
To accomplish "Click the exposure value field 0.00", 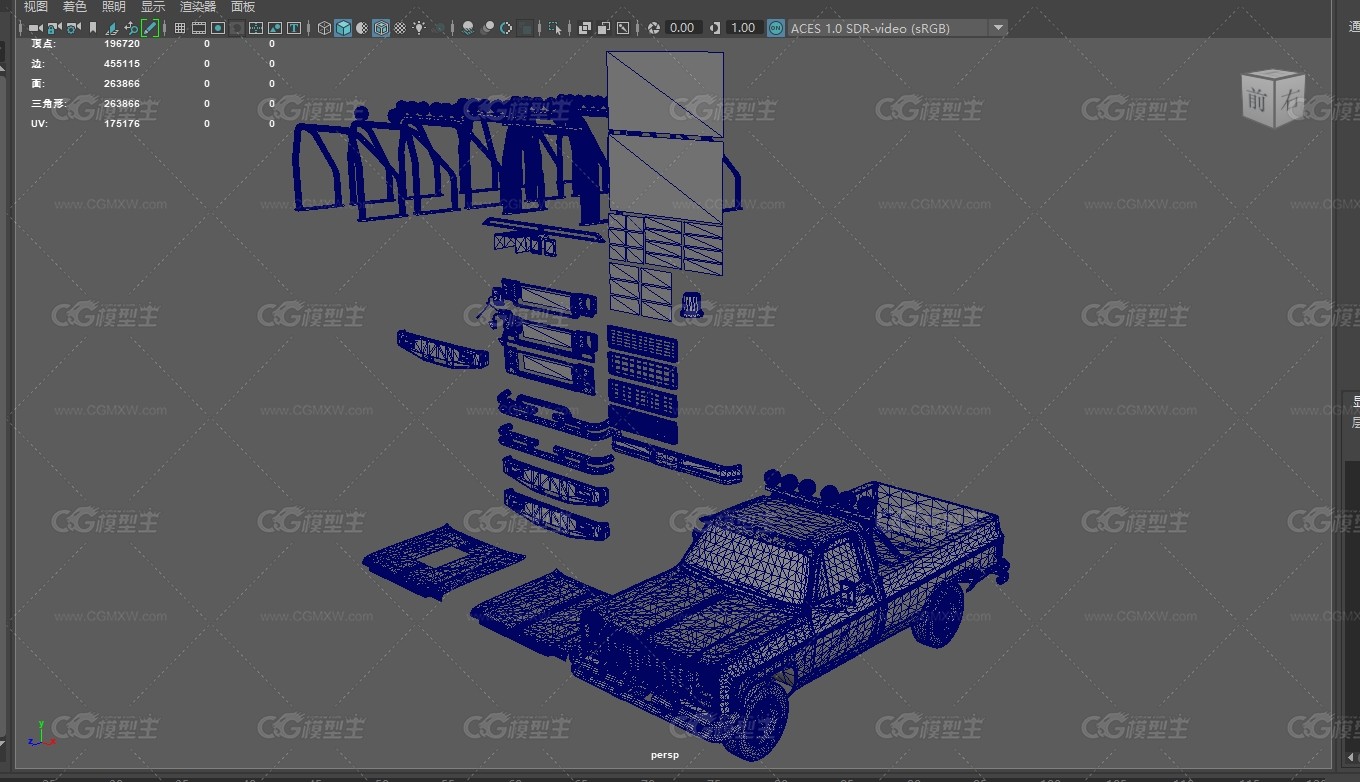I will [x=682, y=28].
